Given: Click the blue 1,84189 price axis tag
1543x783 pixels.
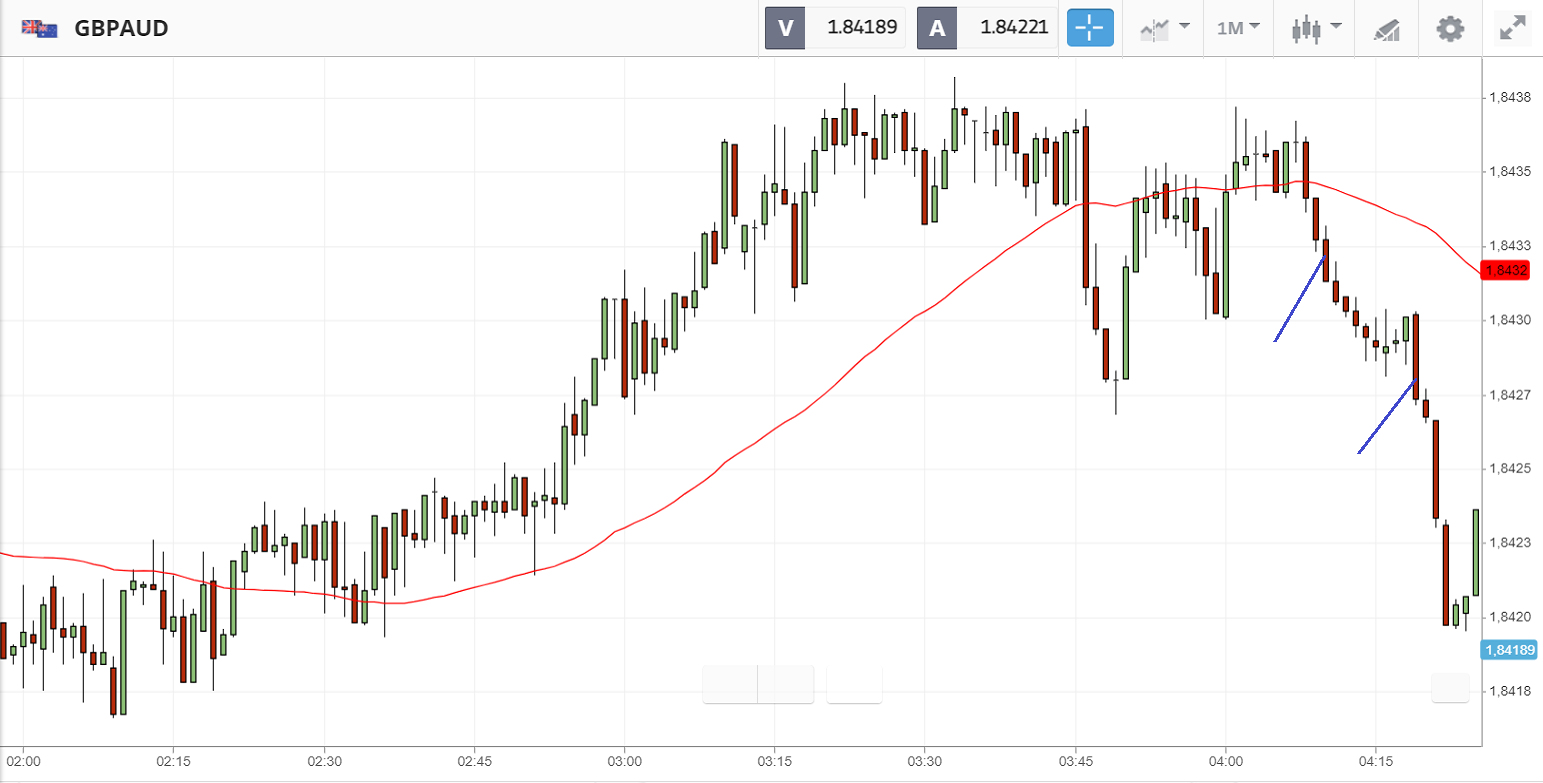Looking at the screenshot, I should pyautogui.click(x=1509, y=650).
